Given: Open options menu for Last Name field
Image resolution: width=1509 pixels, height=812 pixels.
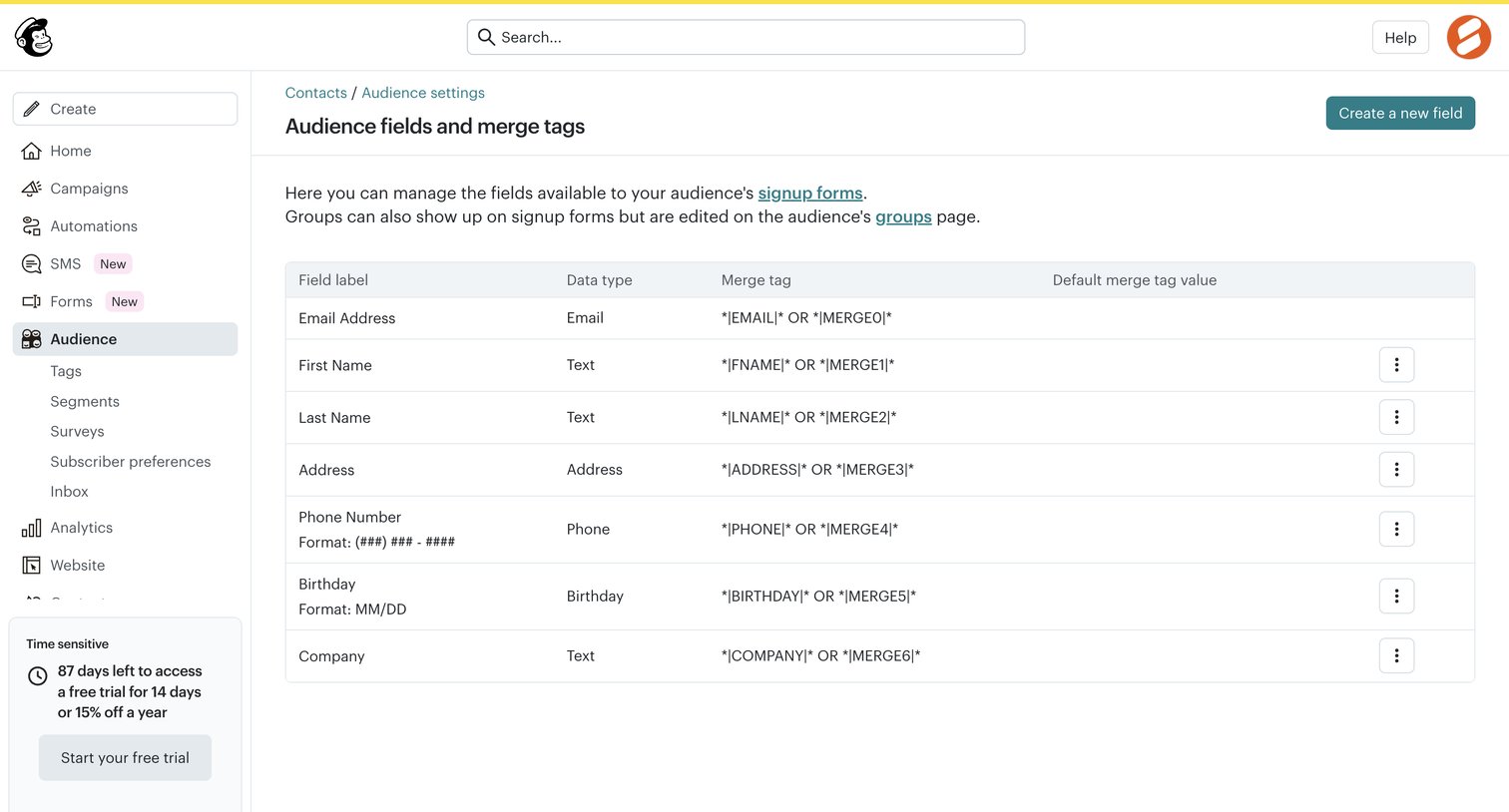Looking at the screenshot, I should point(1396,417).
